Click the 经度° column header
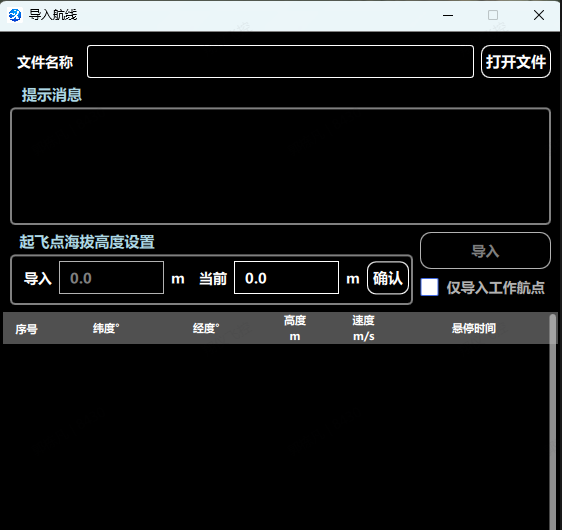562x530 pixels. click(x=206, y=328)
